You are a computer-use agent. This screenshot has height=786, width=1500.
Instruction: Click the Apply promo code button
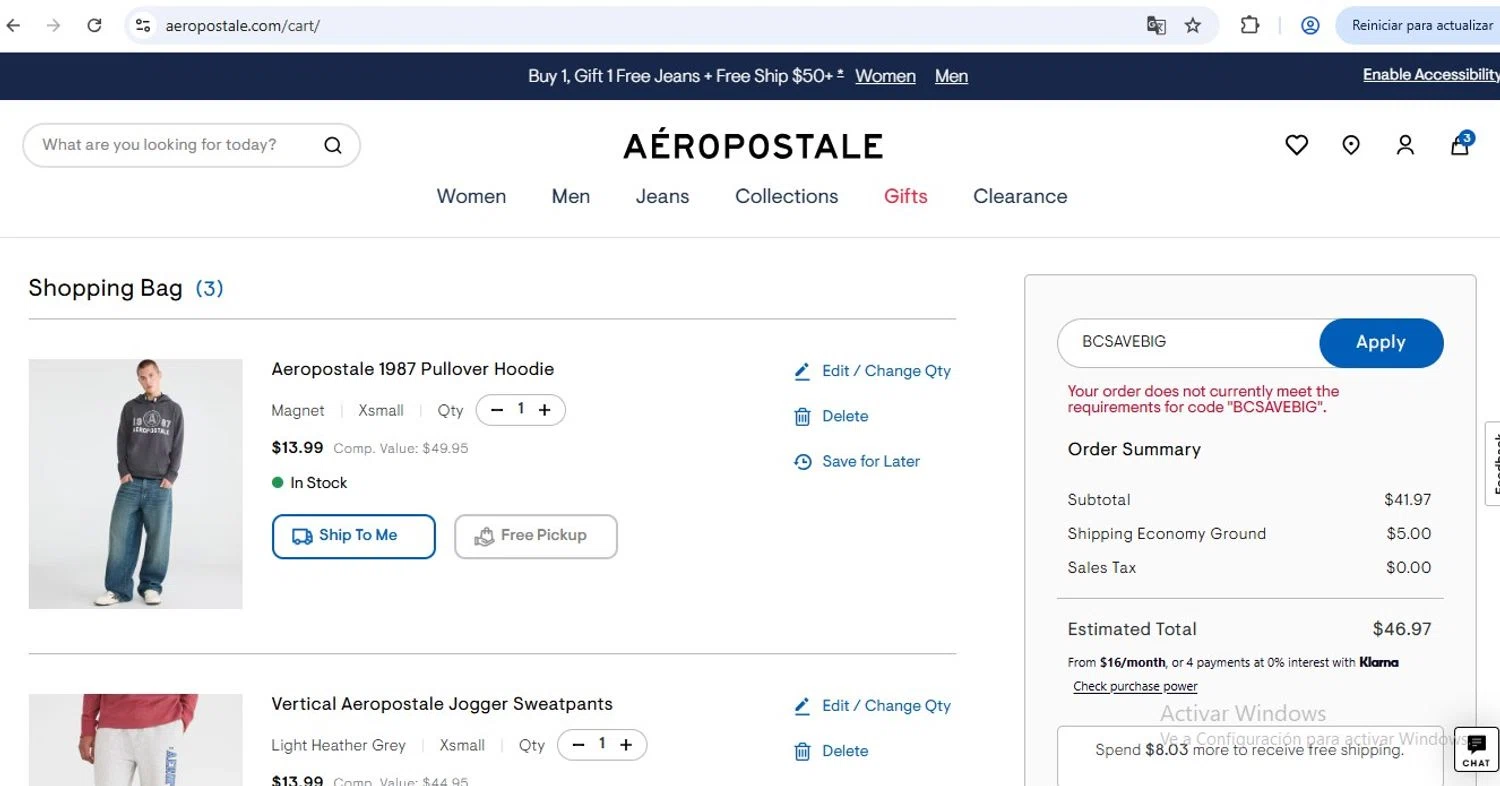pyautogui.click(x=1381, y=342)
